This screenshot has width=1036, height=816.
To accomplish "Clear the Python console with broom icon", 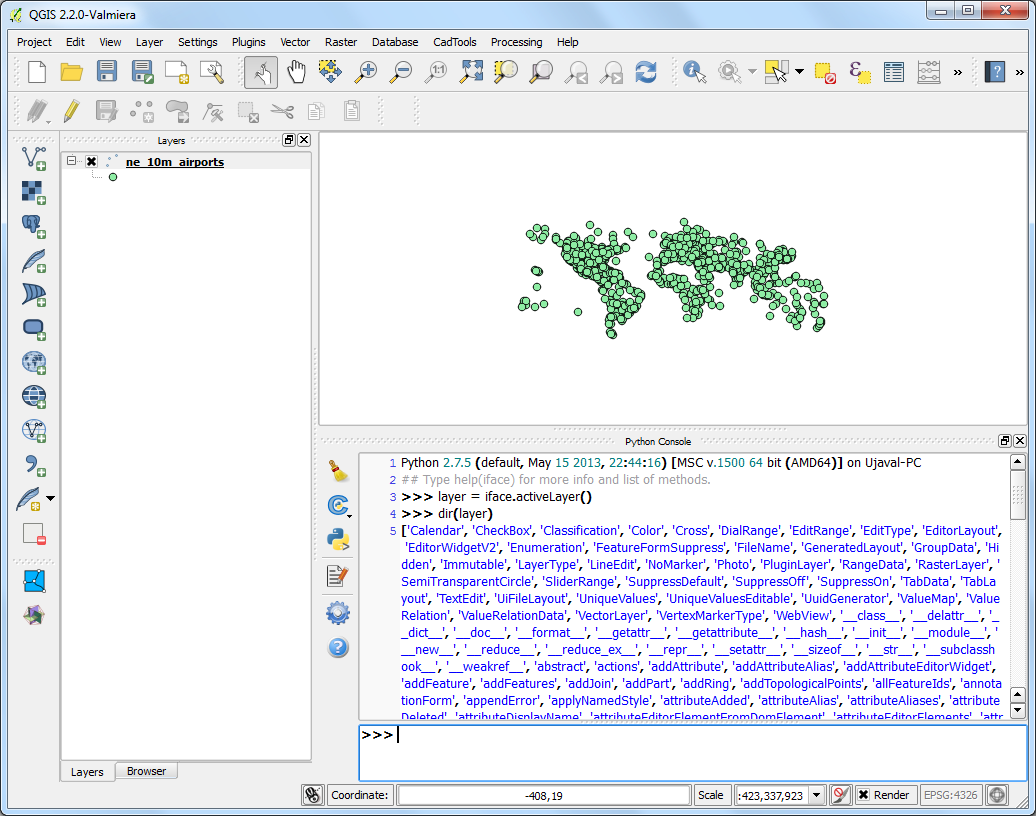I will 338,471.
